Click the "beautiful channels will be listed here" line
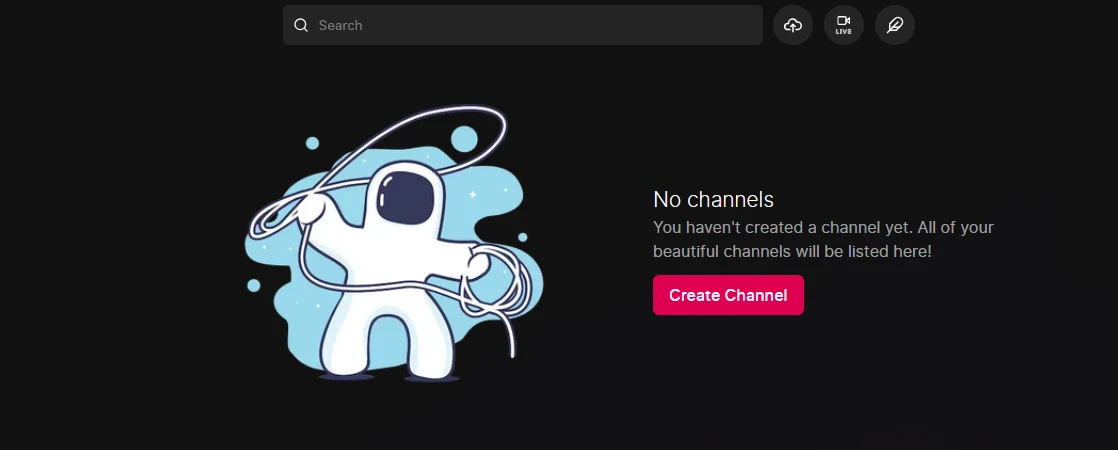The image size is (1118, 450). [x=792, y=251]
